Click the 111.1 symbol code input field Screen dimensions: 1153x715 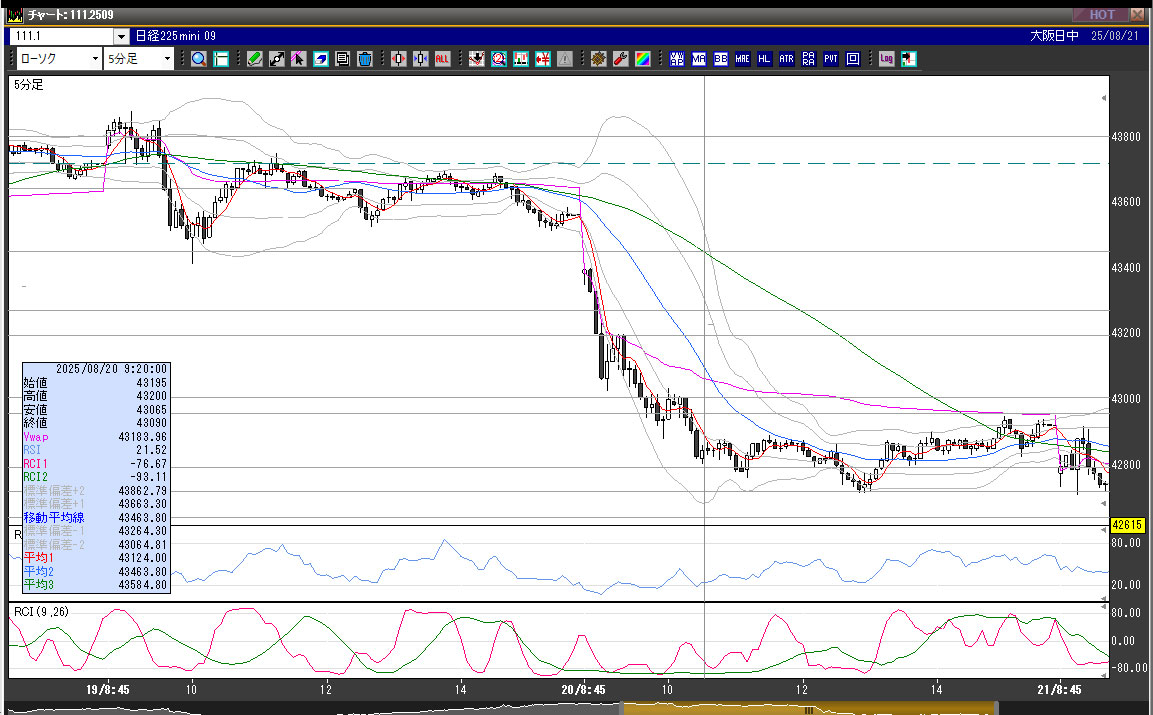(63, 36)
